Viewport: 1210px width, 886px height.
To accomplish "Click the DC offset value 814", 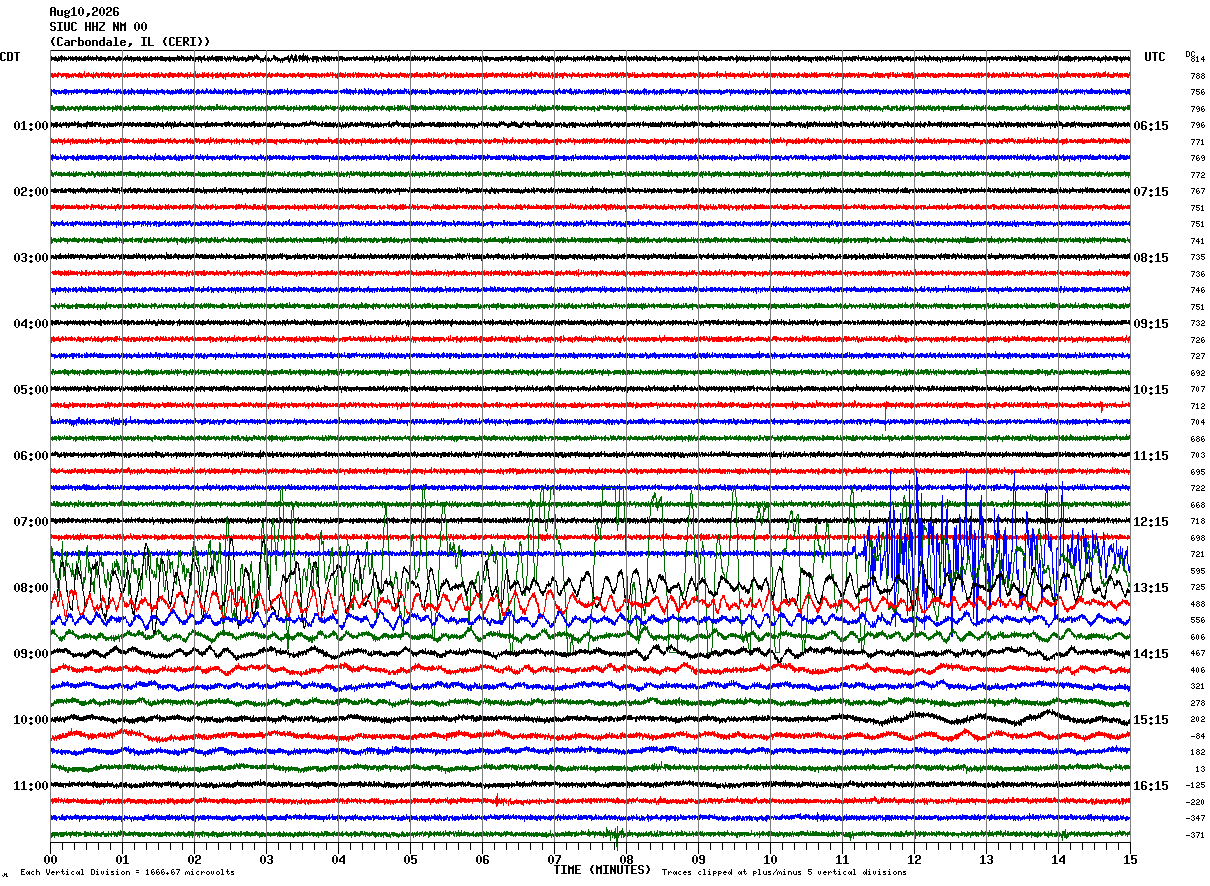I will point(1197,60).
